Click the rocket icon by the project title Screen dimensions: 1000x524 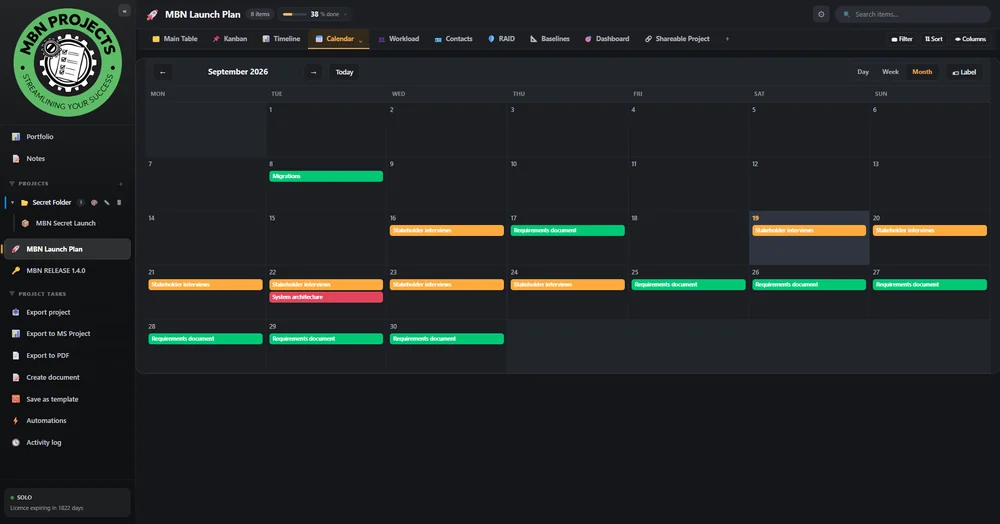tap(152, 14)
